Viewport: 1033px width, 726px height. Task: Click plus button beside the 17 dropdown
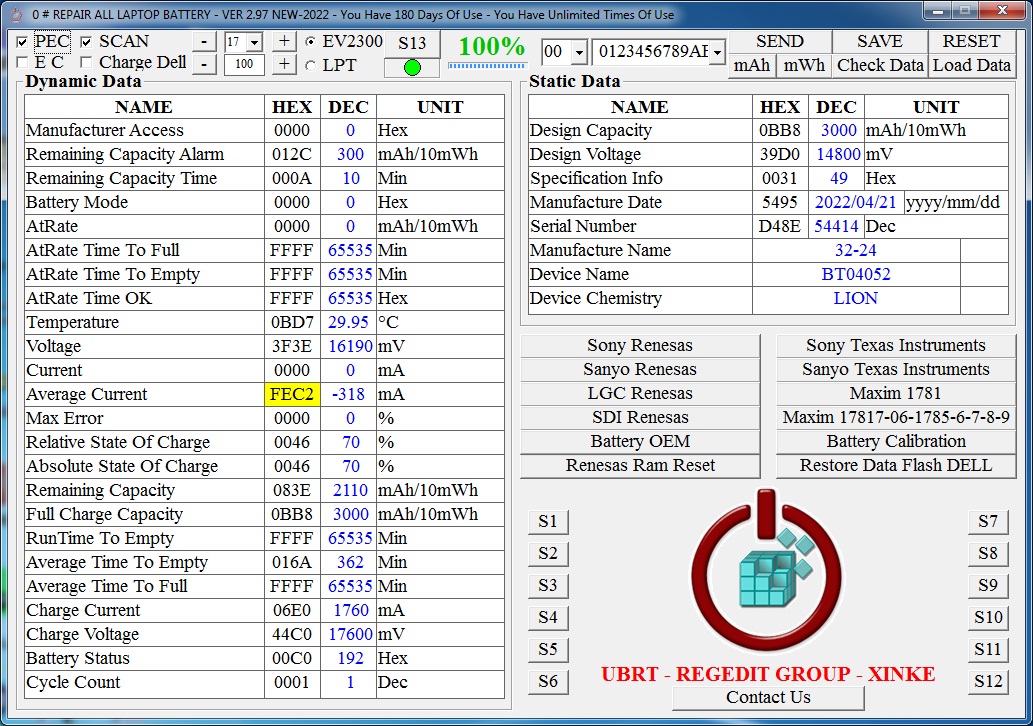[x=284, y=42]
